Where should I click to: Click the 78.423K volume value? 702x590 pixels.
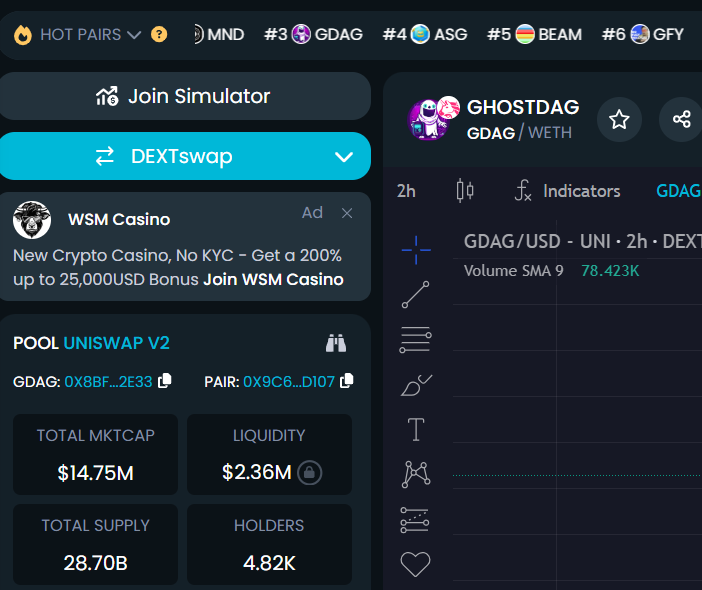pos(610,271)
